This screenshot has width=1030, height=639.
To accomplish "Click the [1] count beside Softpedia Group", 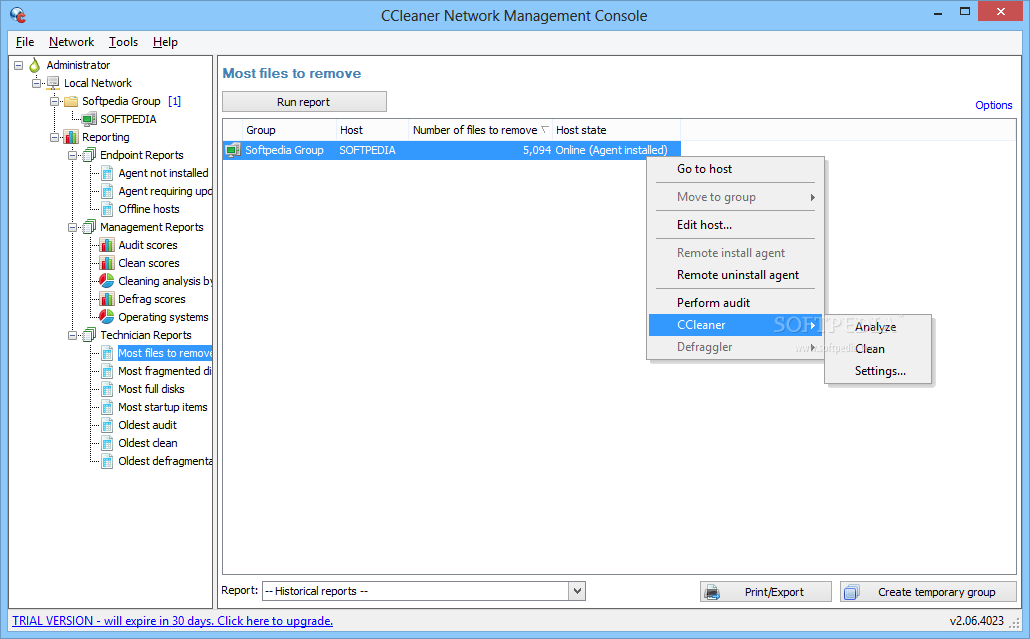I will click(174, 101).
